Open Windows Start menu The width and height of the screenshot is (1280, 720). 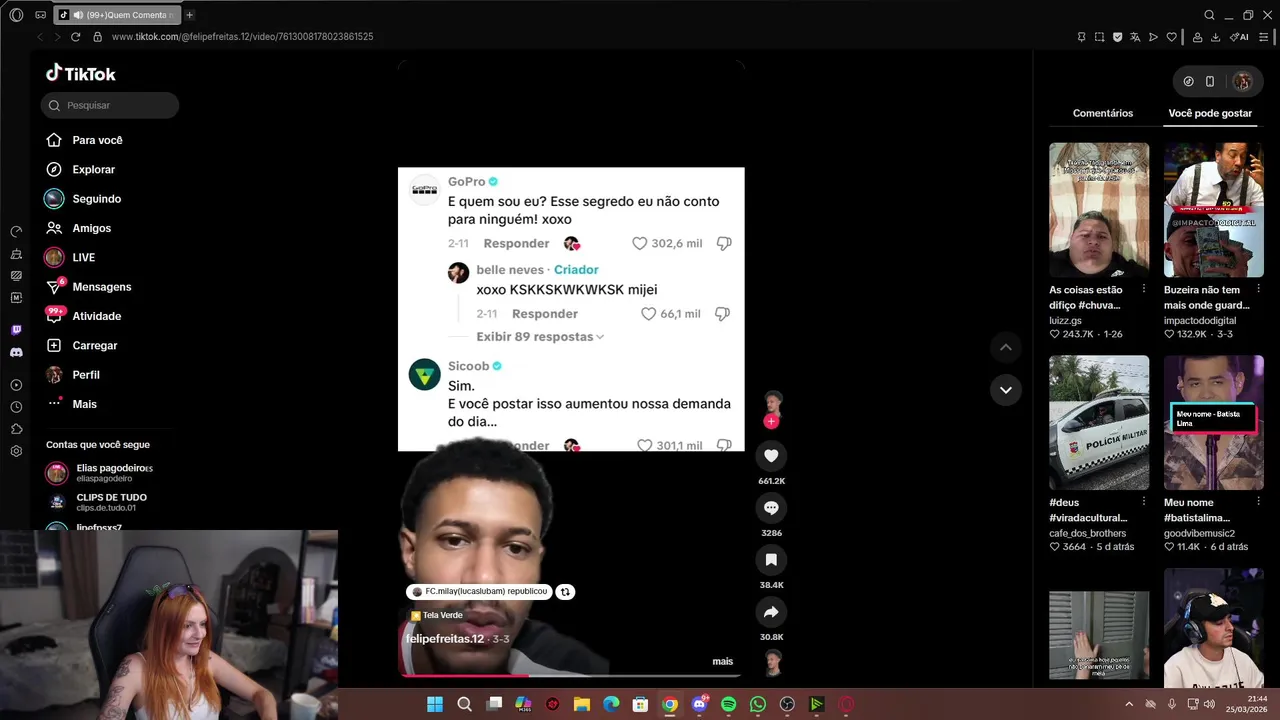point(435,705)
